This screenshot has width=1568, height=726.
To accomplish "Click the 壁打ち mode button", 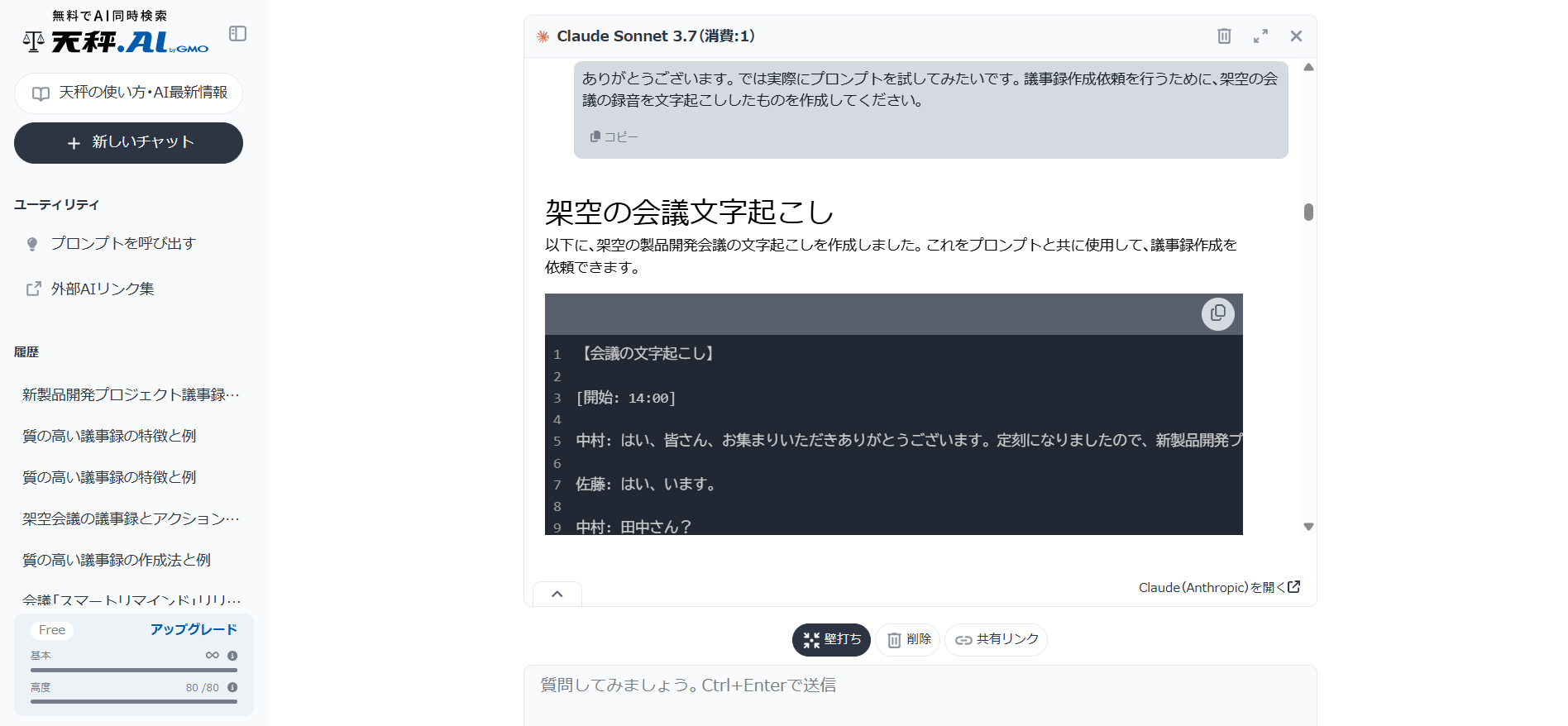I will [x=831, y=640].
